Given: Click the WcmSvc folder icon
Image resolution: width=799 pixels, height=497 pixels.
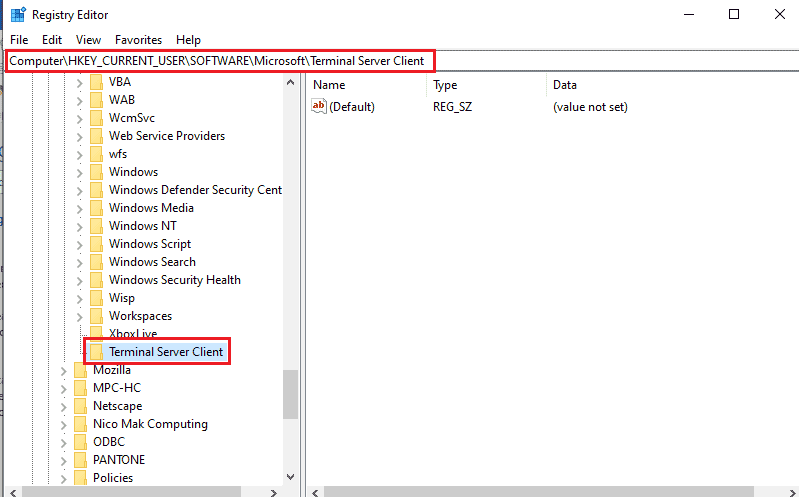Looking at the screenshot, I should coord(96,118).
